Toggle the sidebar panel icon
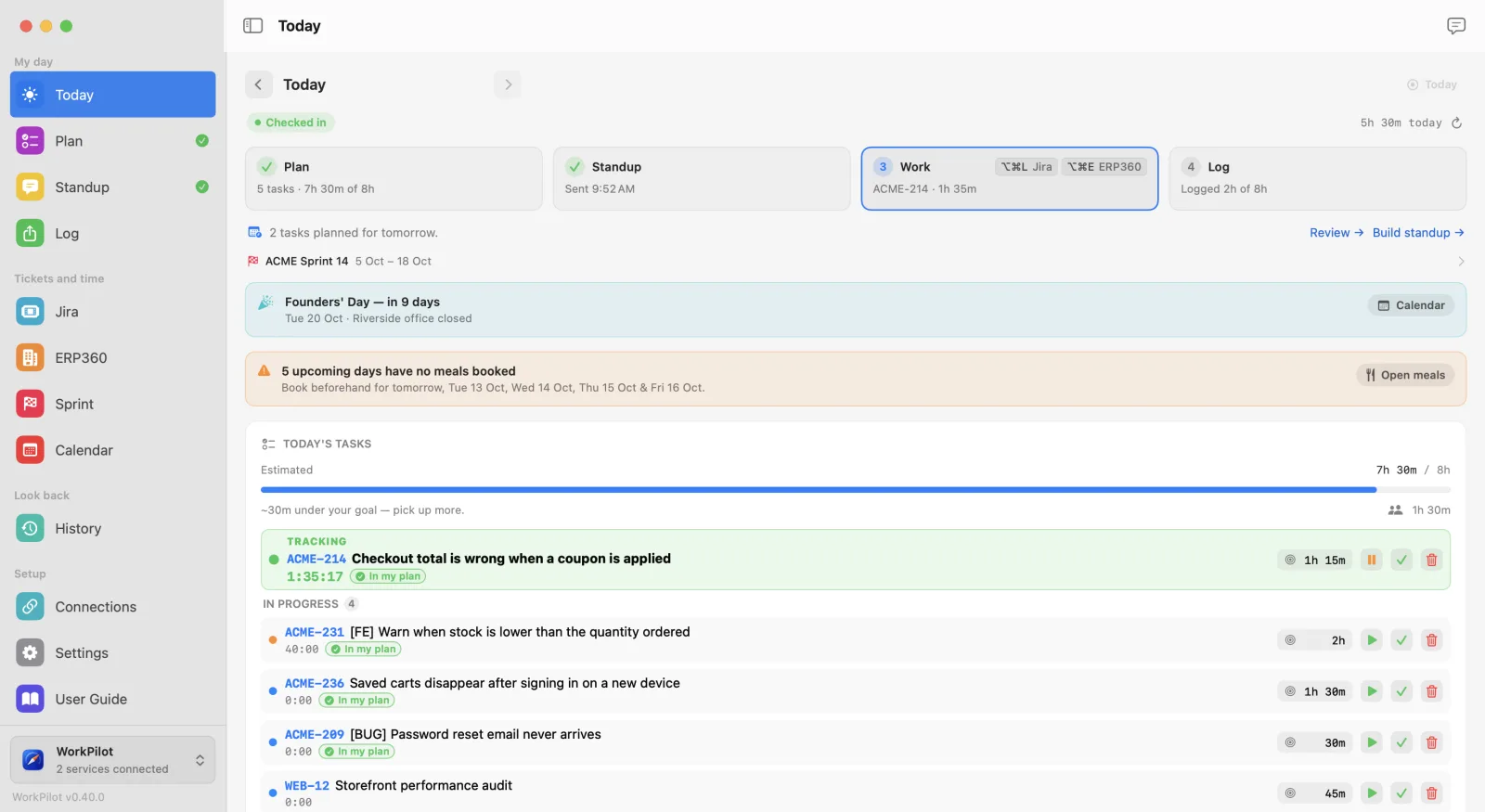1485x812 pixels. [252, 26]
